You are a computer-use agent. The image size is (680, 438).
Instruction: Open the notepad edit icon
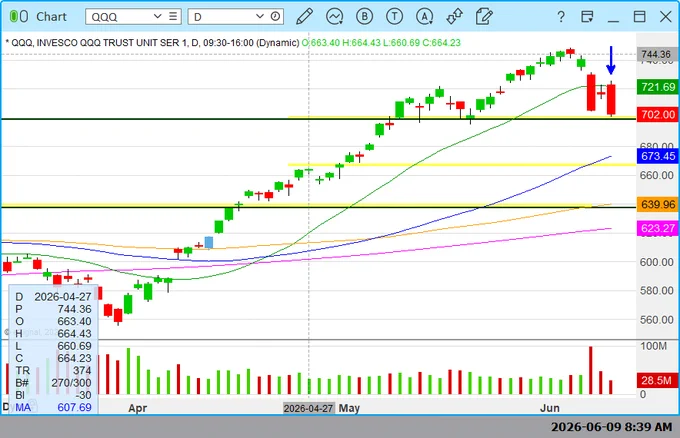coord(484,16)
